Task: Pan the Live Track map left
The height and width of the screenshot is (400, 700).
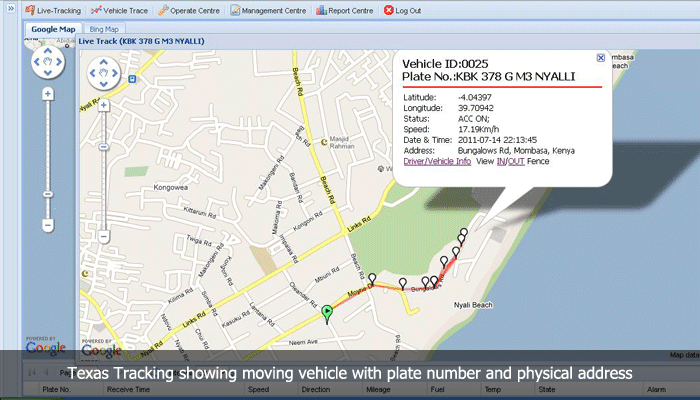Action: 93,73
